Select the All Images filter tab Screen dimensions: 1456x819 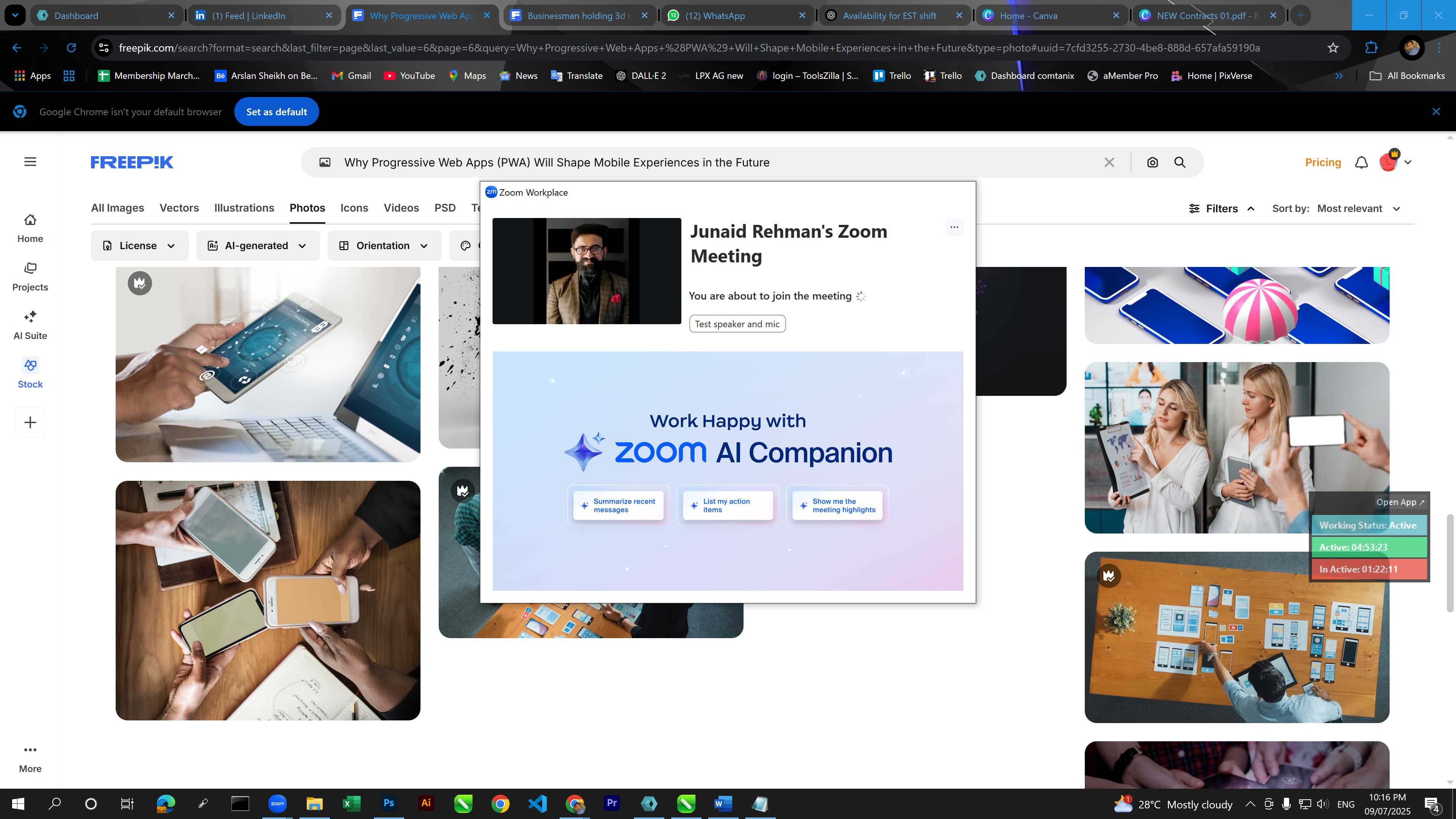[x=118, y=208]
